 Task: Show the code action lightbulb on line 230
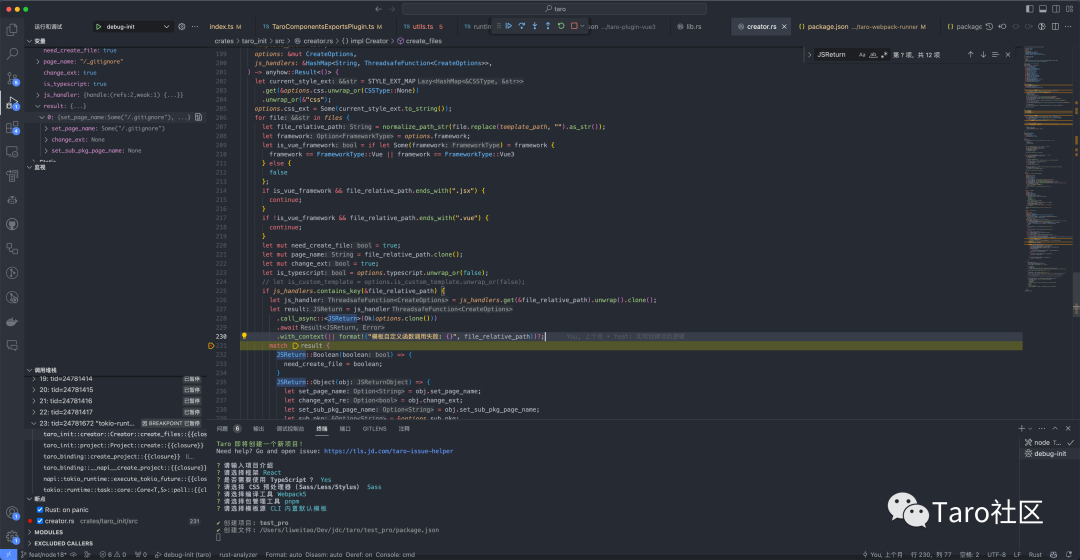244,336
